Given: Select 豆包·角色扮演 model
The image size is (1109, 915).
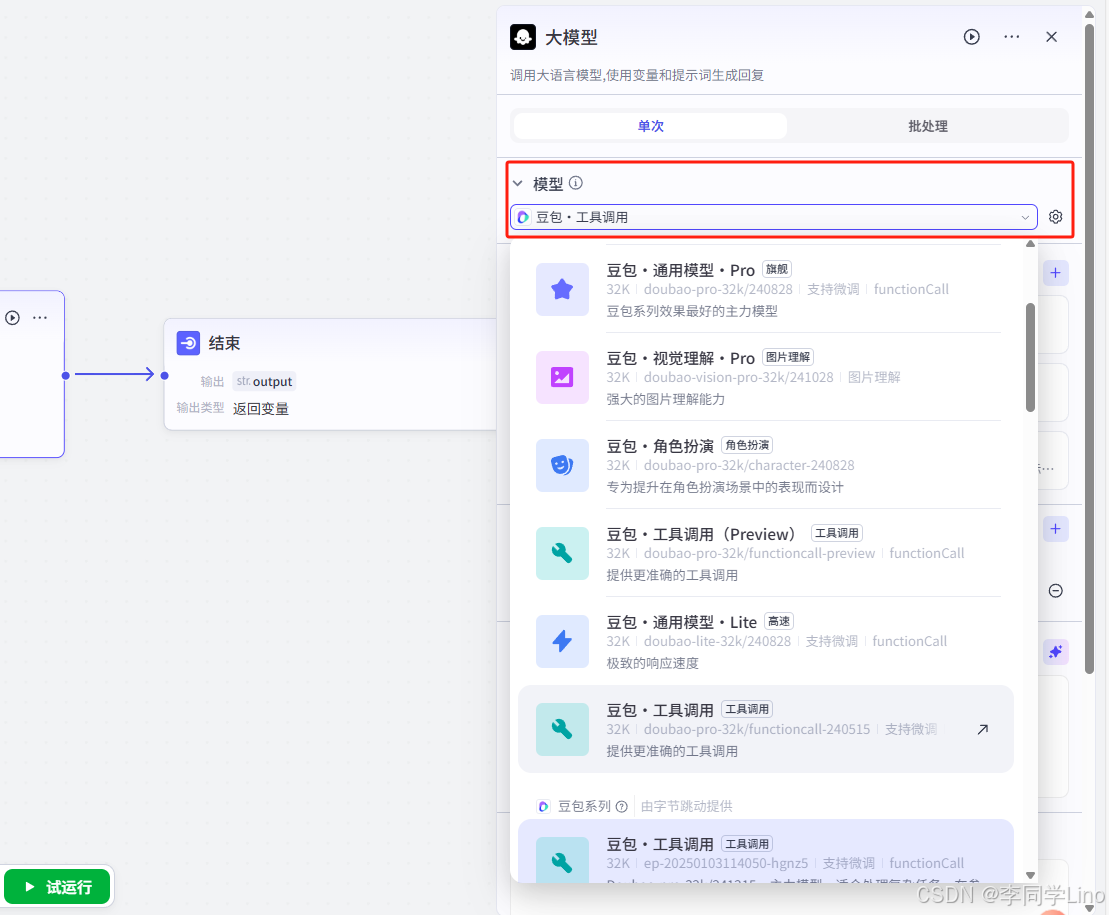Looking at the screenshot, I should (767, 465).
